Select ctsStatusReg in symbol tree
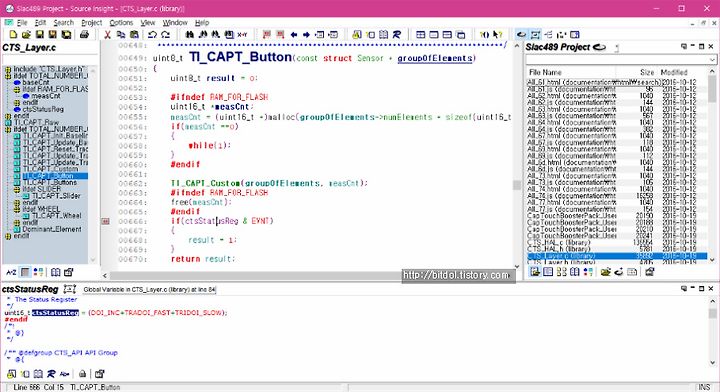Screen dimensions: 720x392 [43, 109]
